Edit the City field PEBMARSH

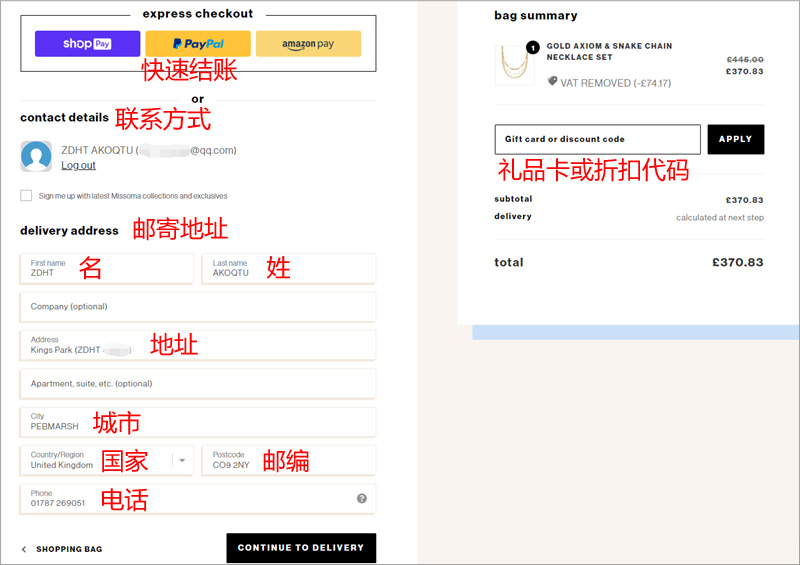coord(198,422)
